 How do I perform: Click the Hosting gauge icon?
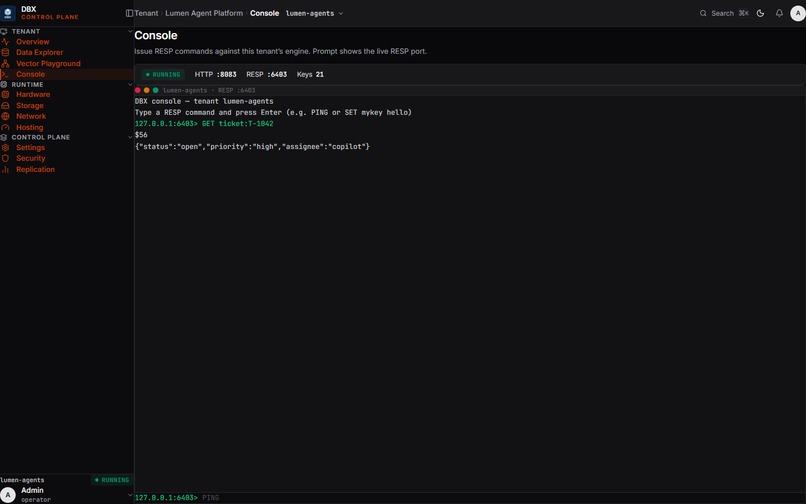coord(5,128)
